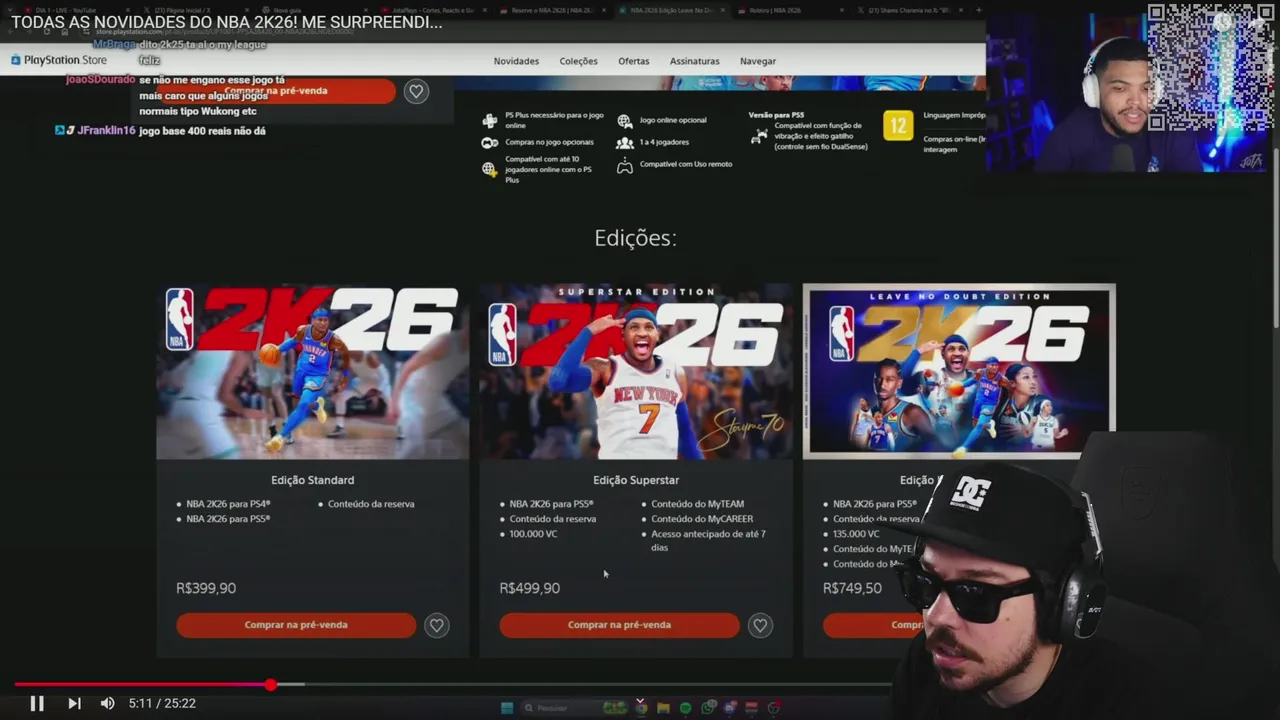Viewport: 1280px width, 720px height.
Task: Click the Remote Play compatible icon
Action: point(624,166)
